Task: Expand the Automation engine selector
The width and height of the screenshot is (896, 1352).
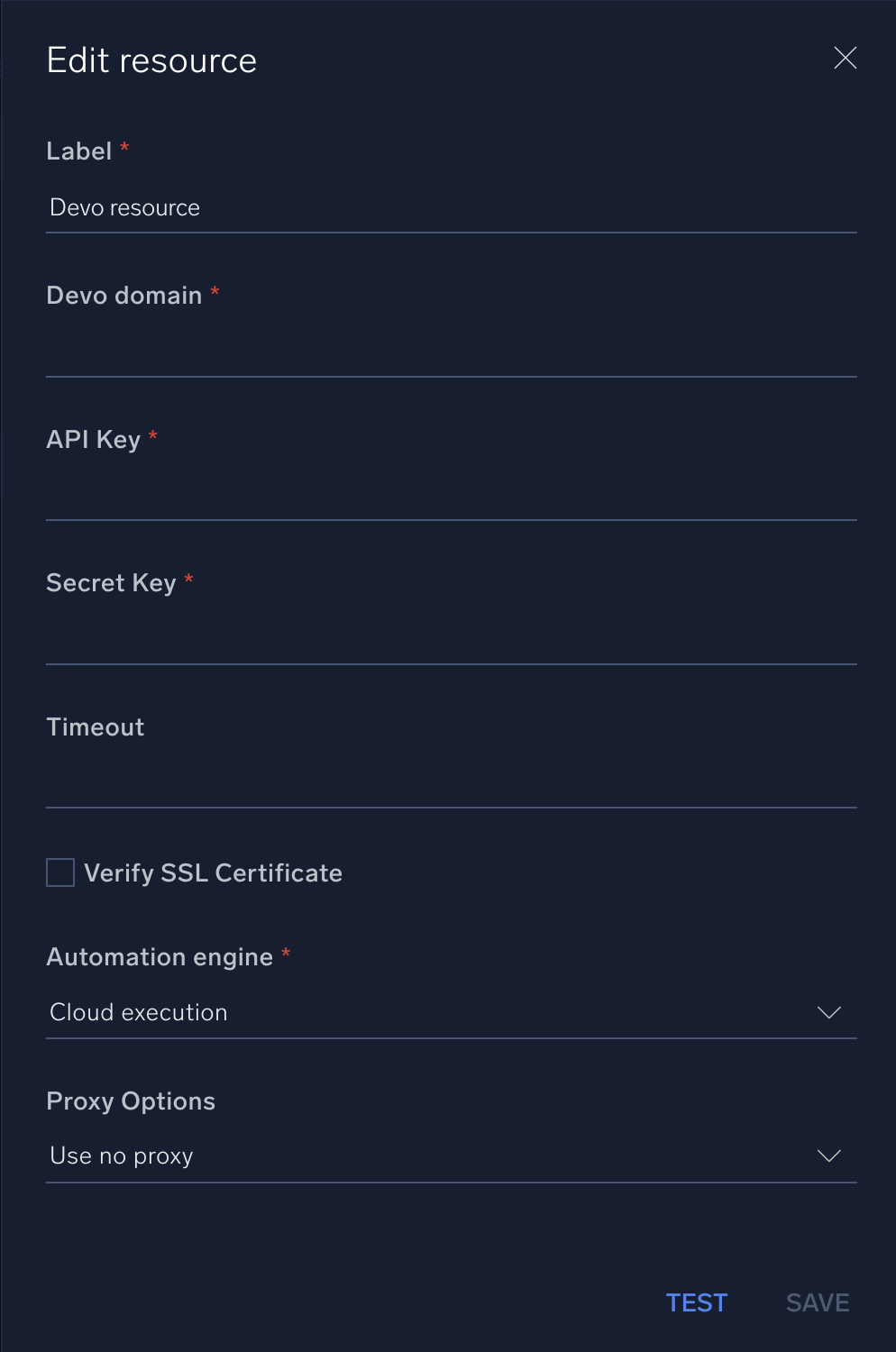Action: pos(451,1012)
